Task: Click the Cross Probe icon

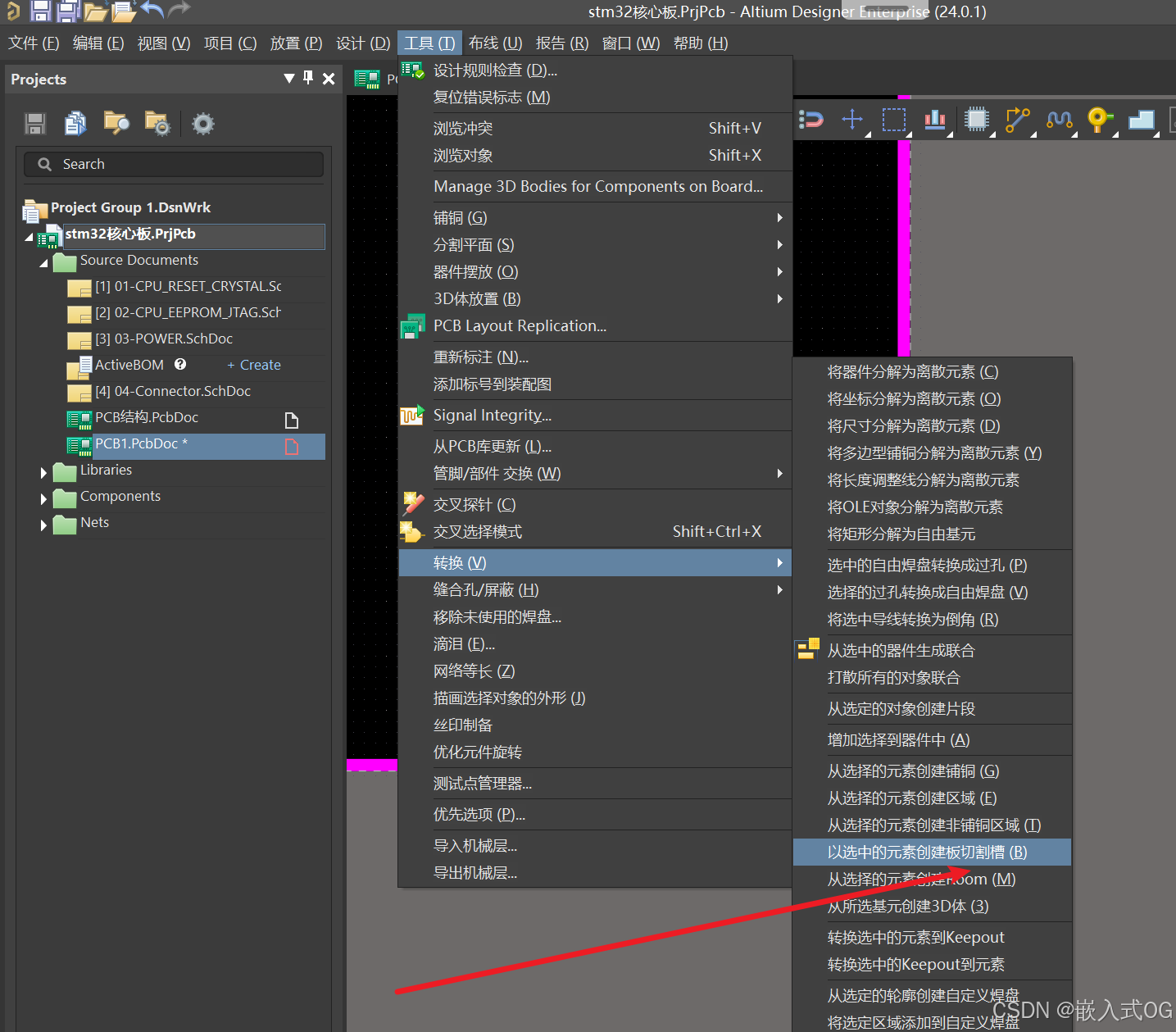Action: pos(412,503)
